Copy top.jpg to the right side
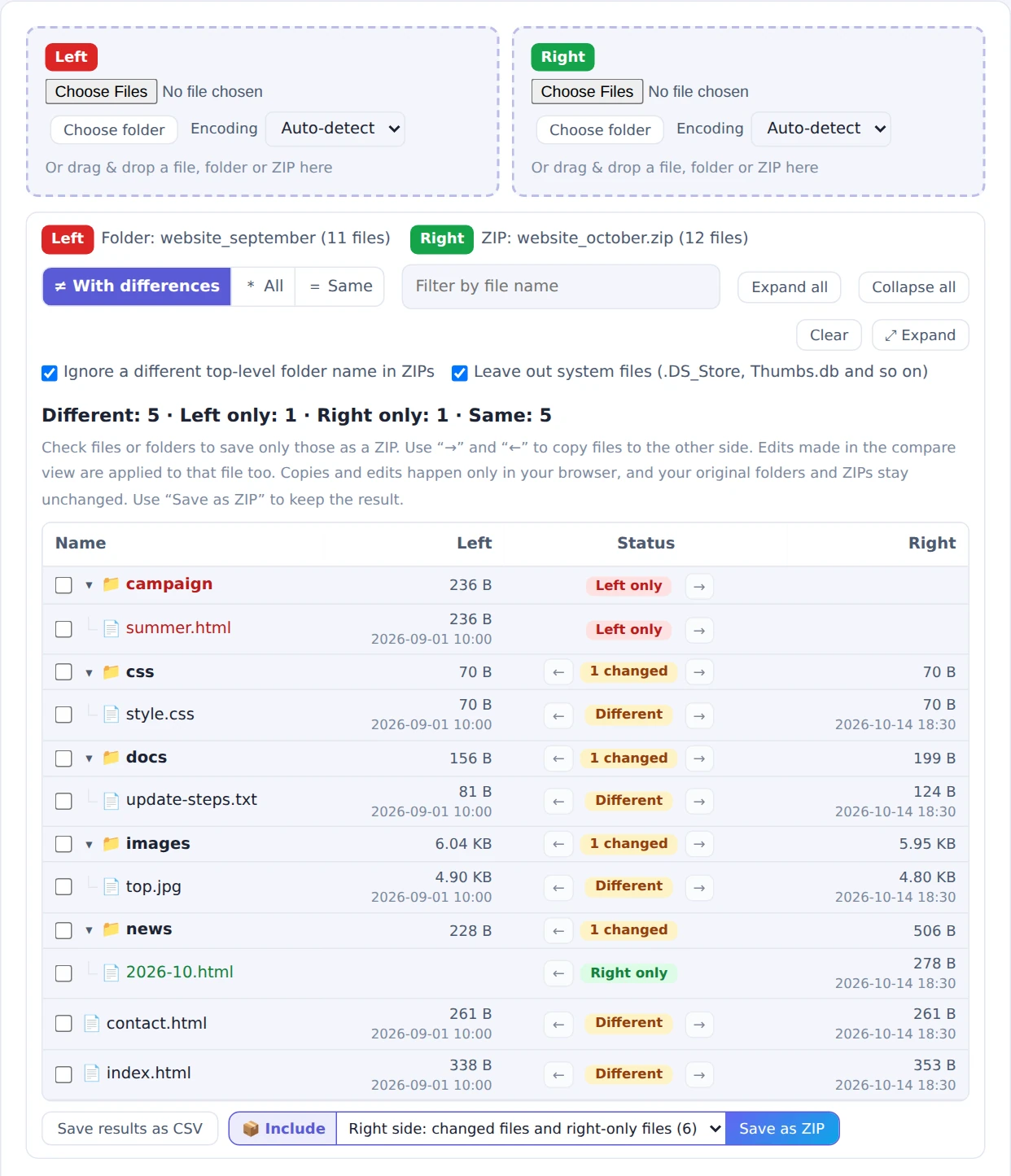The width and height of the screenshot is (1011, 1176). [699, 887]
